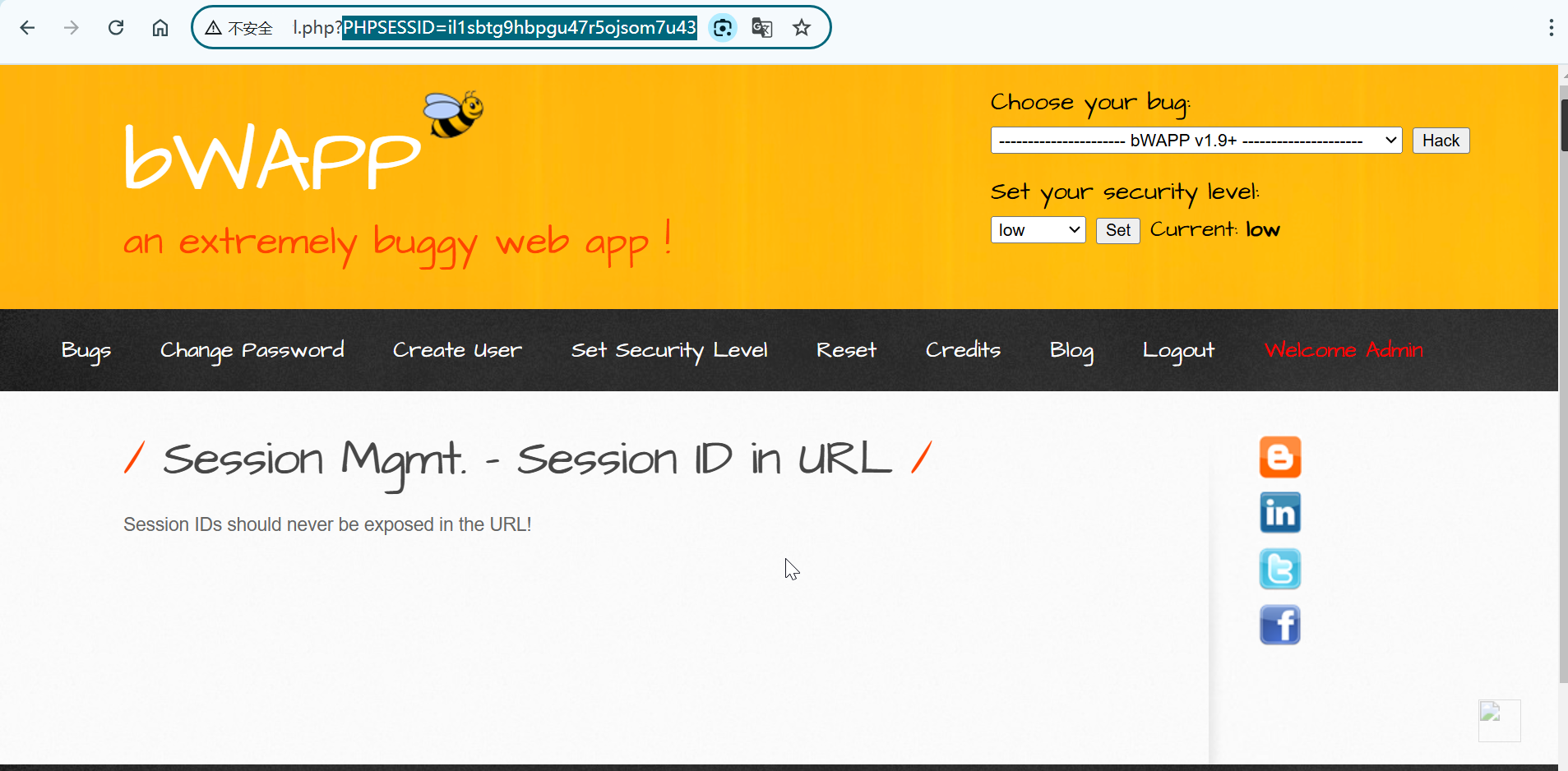
Task: Go to Change Password page
Action: point(252,350)
